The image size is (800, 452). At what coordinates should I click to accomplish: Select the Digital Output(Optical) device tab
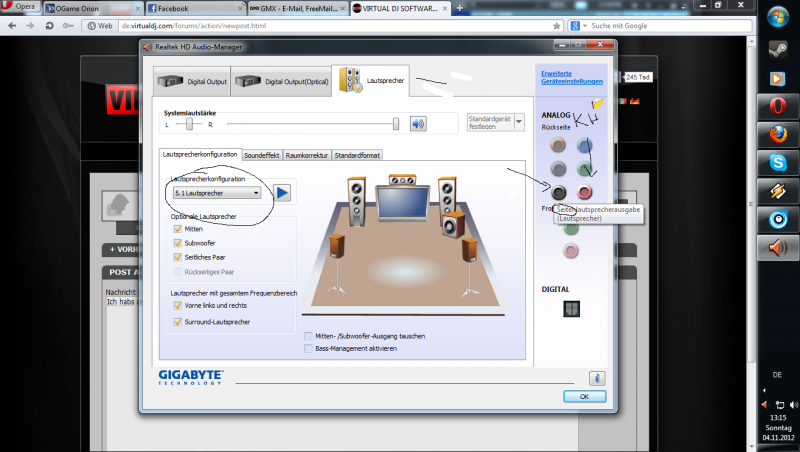pyautogui.click(x=281, y=81)
